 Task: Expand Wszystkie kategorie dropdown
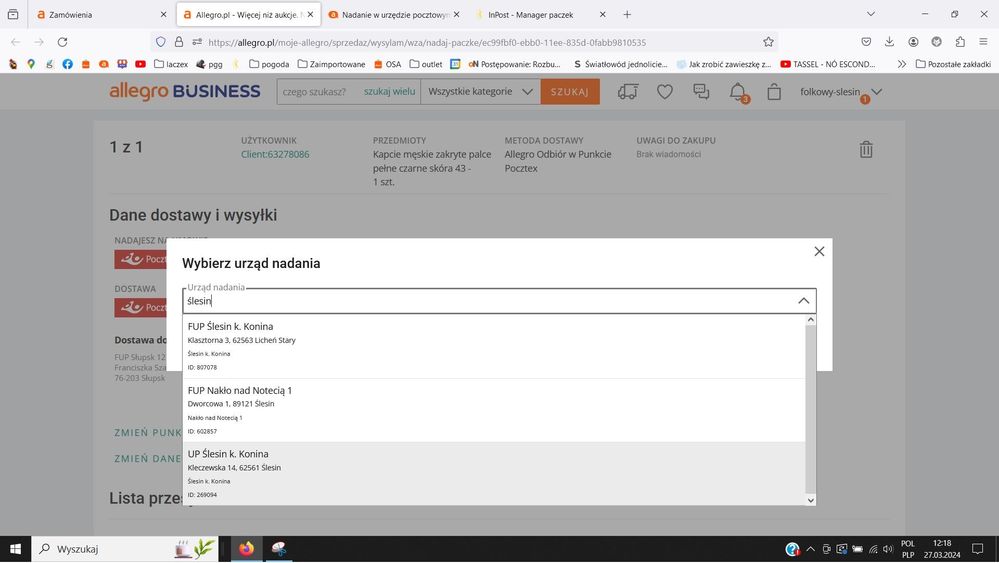click(480, 92)
